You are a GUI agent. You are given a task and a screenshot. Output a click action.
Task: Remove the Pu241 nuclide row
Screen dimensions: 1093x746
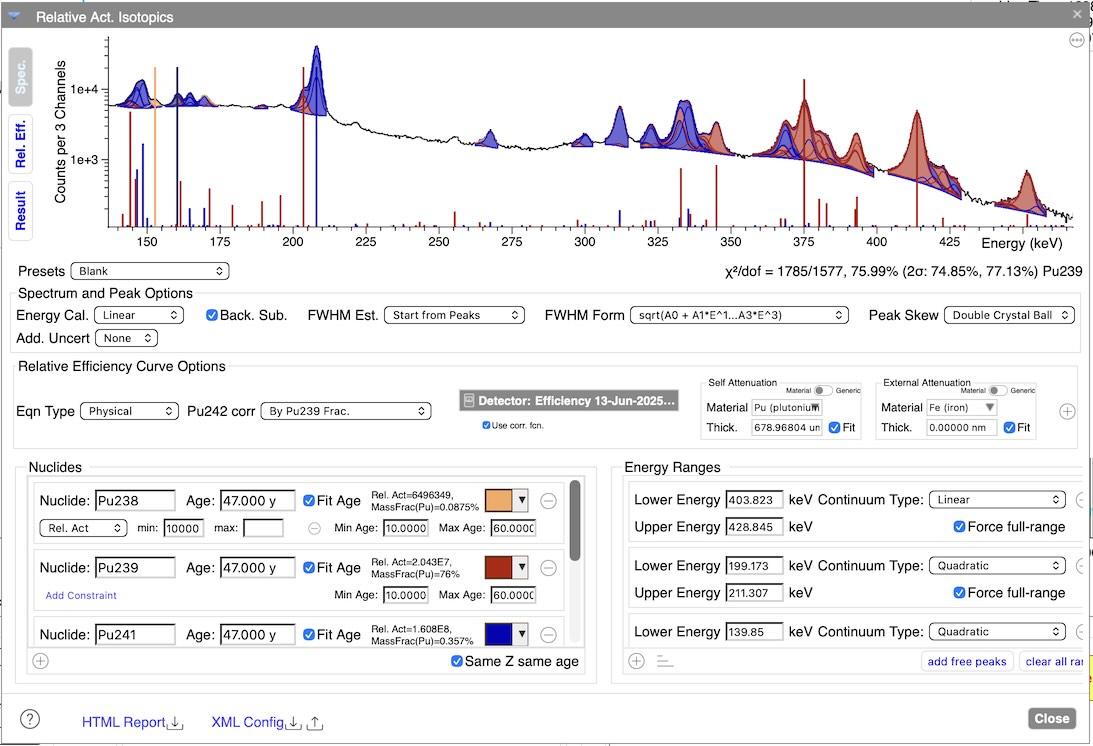click(x=549, y=634)
